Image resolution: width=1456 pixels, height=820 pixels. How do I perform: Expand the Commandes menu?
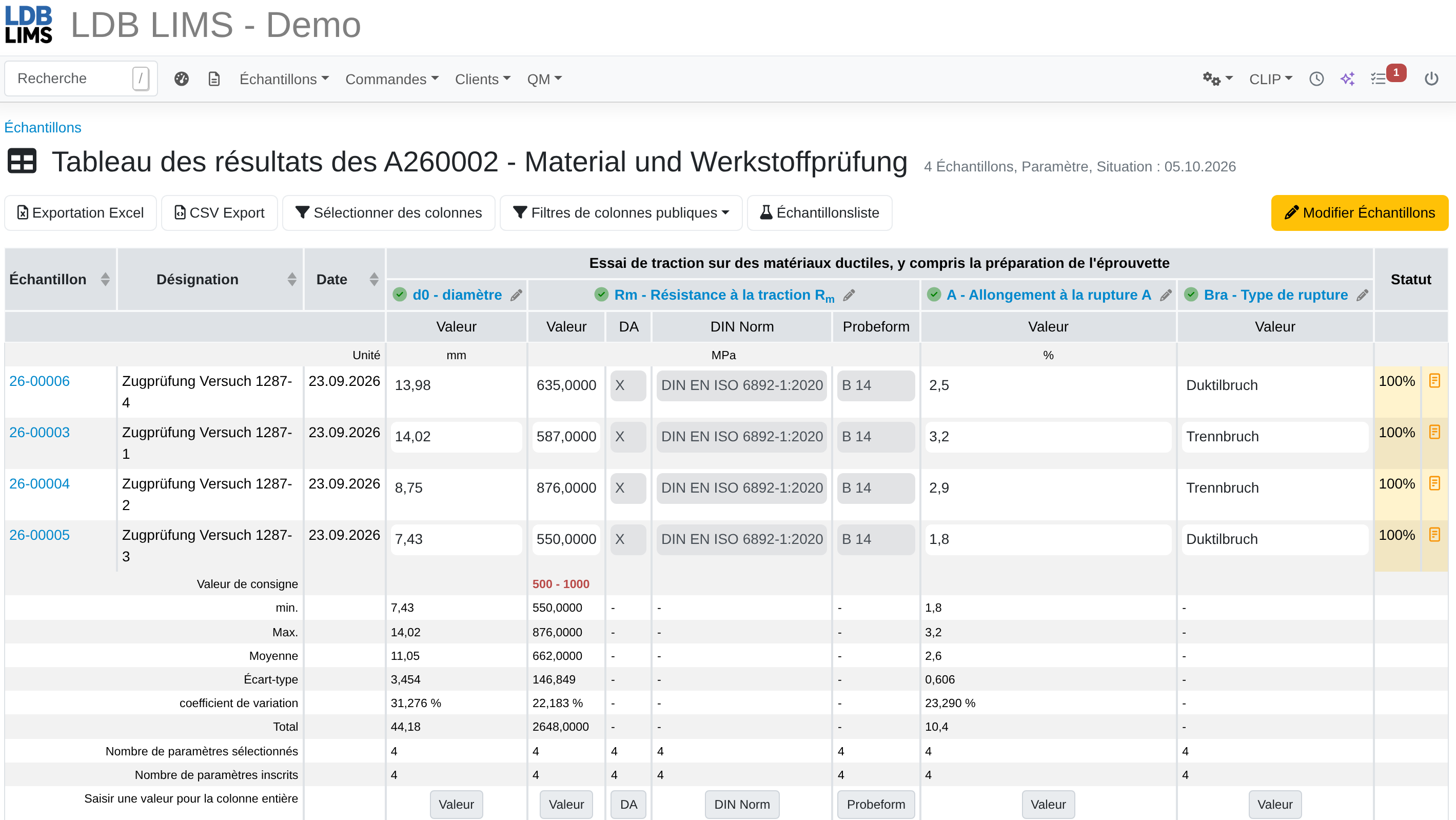391,79
